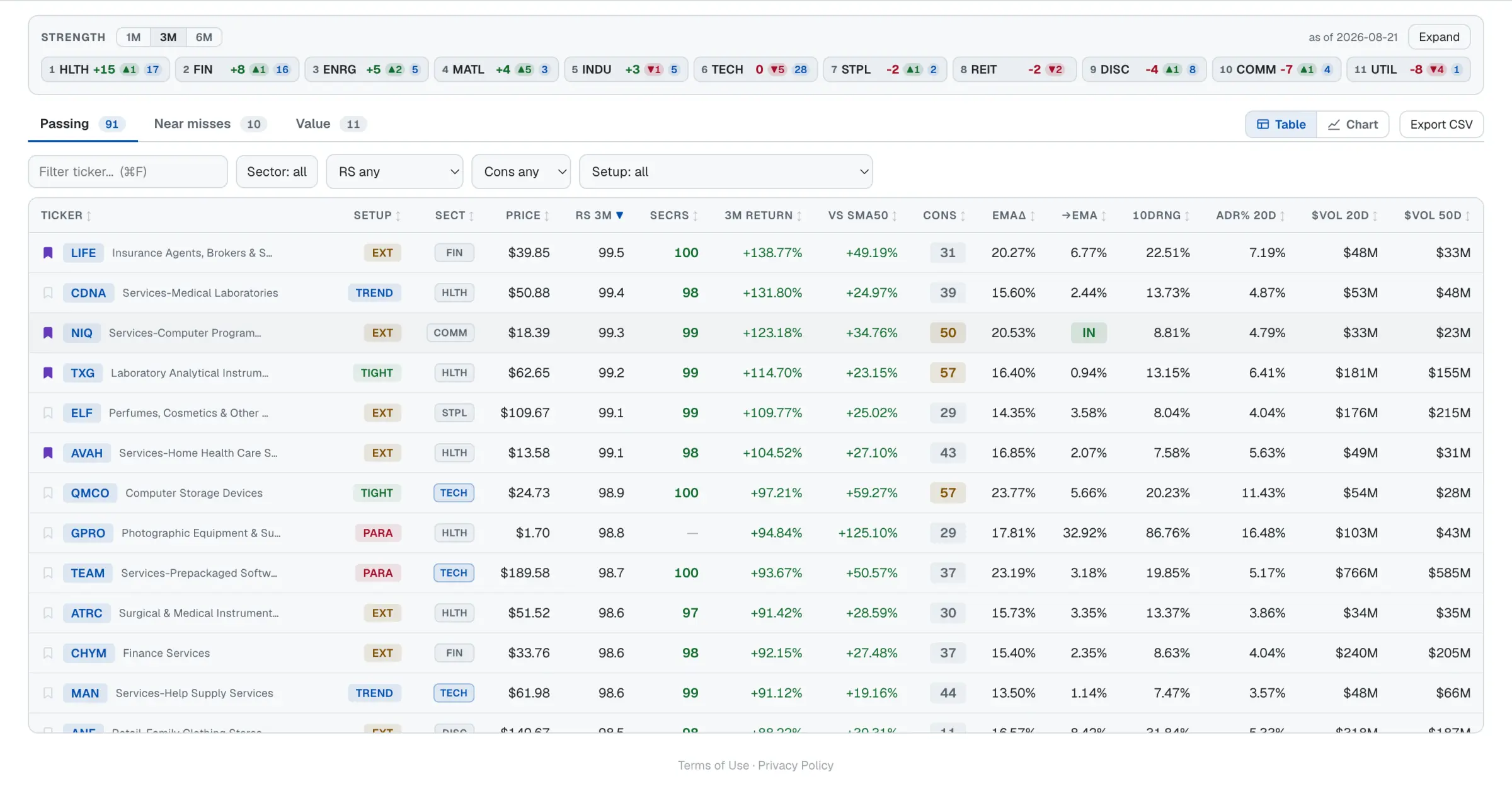This screenshot has width=1512, height=803.
Task: Select the ENRG sector strength chip
Action: (x=366, y=69)
